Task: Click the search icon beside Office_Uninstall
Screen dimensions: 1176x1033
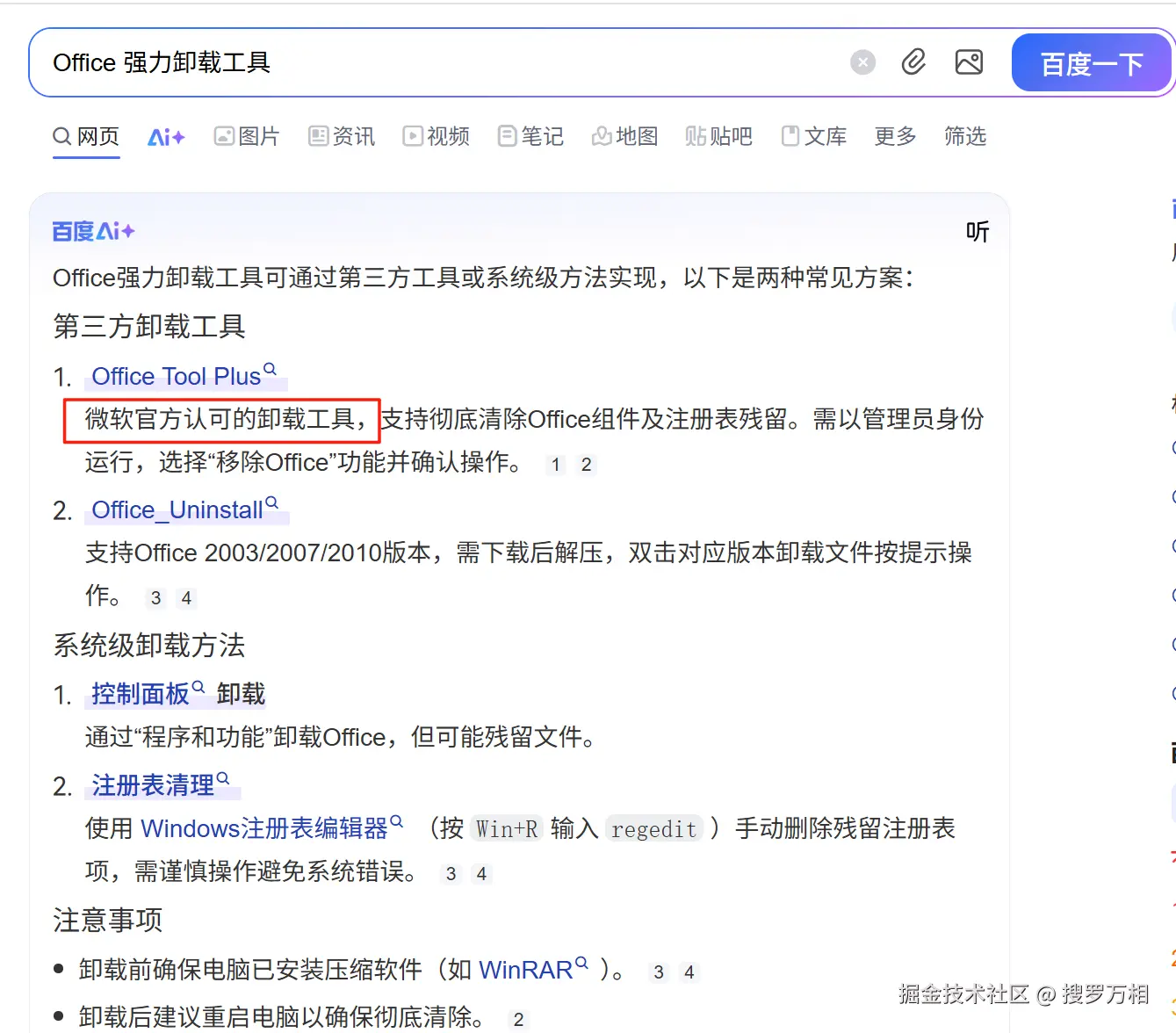Action: [272, 503]
